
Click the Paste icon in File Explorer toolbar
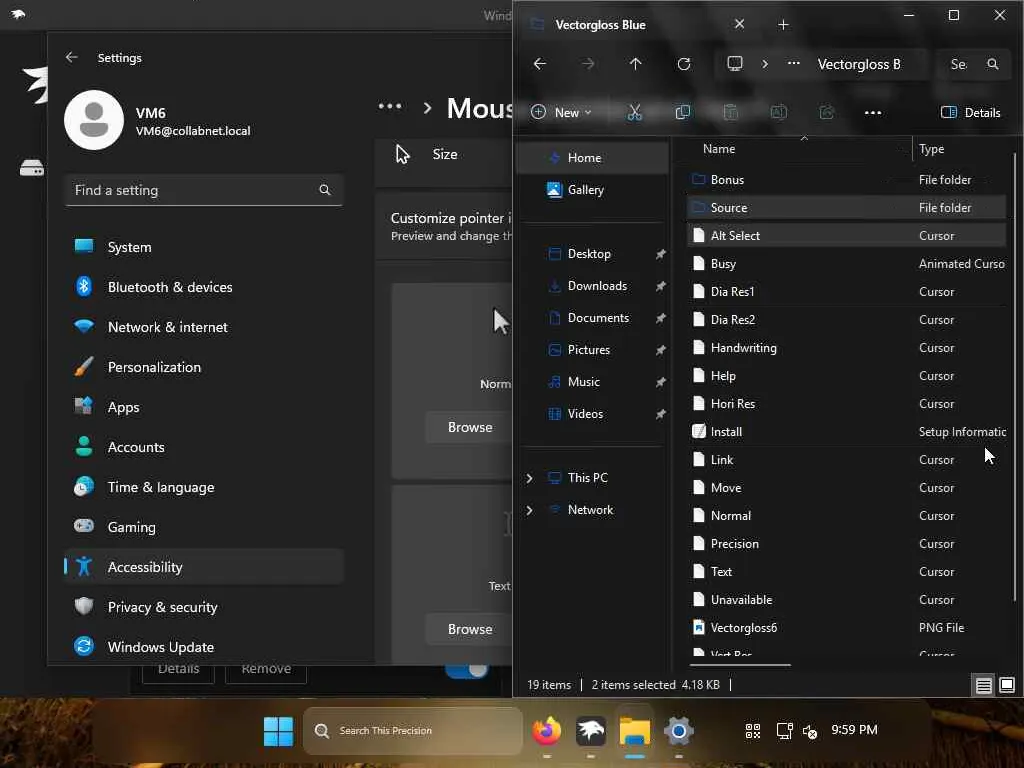pos(731,112)
